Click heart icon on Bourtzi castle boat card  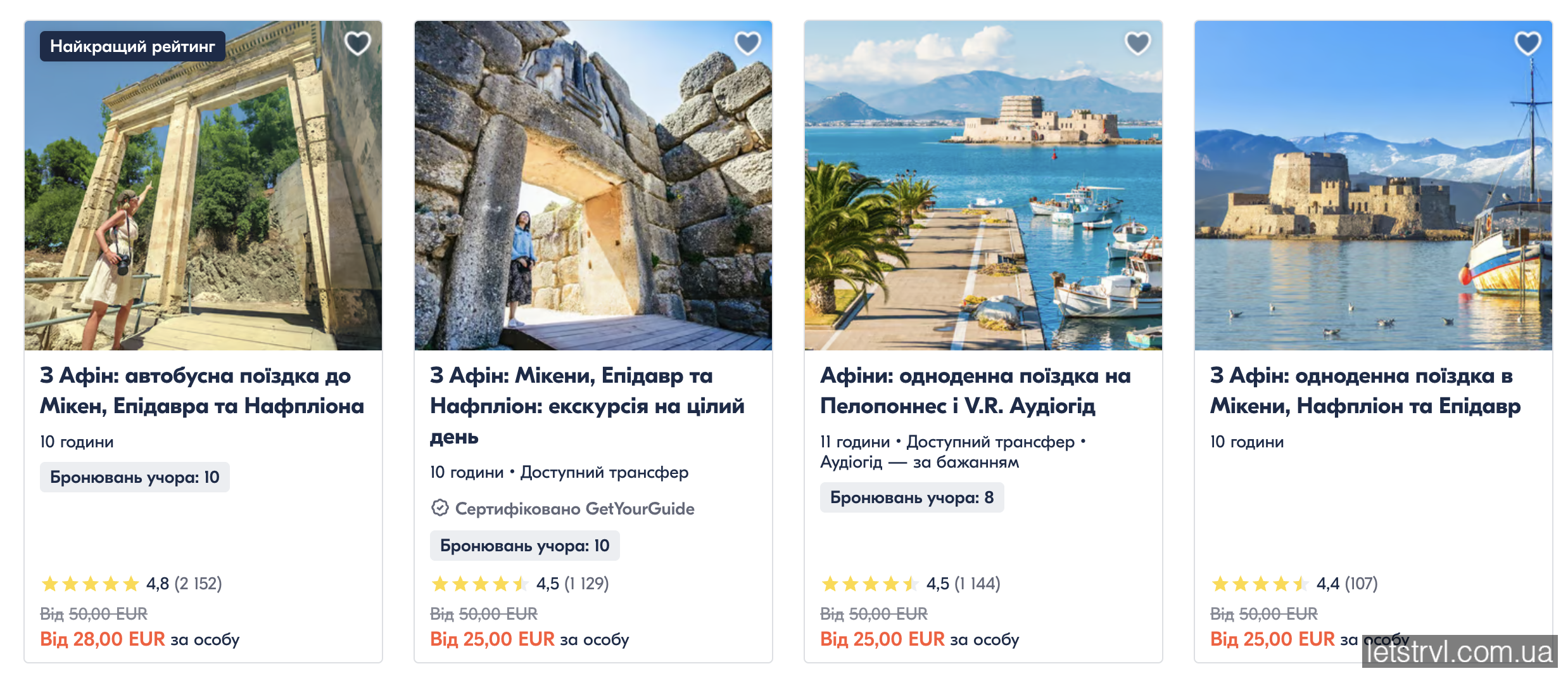point(1527,44)
